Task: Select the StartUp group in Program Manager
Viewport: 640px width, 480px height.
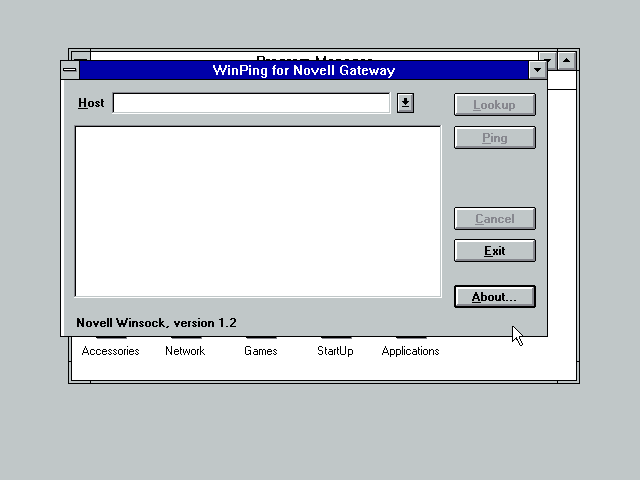Action: (x=335, y=351)
